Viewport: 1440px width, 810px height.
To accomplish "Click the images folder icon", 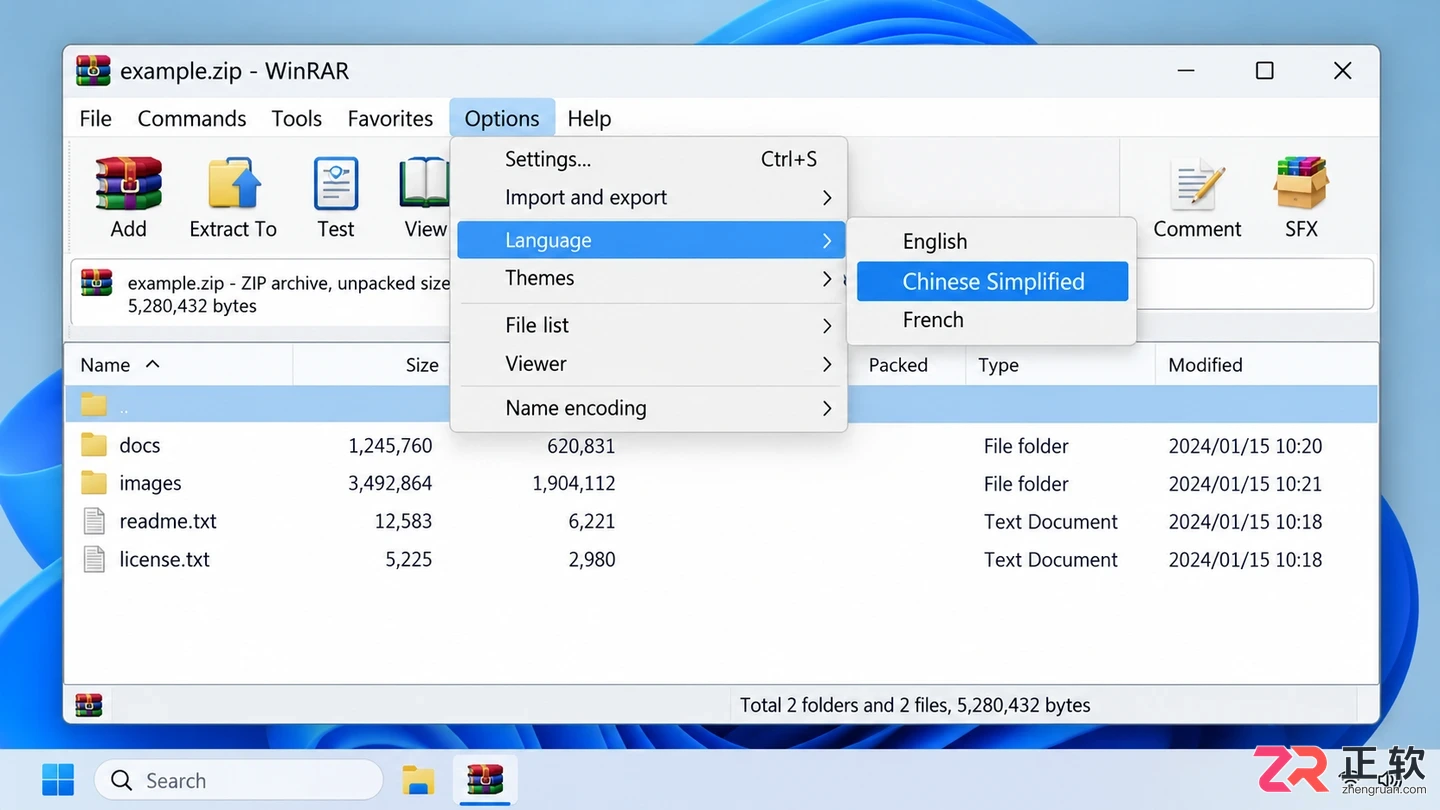I will coord(94,483).
